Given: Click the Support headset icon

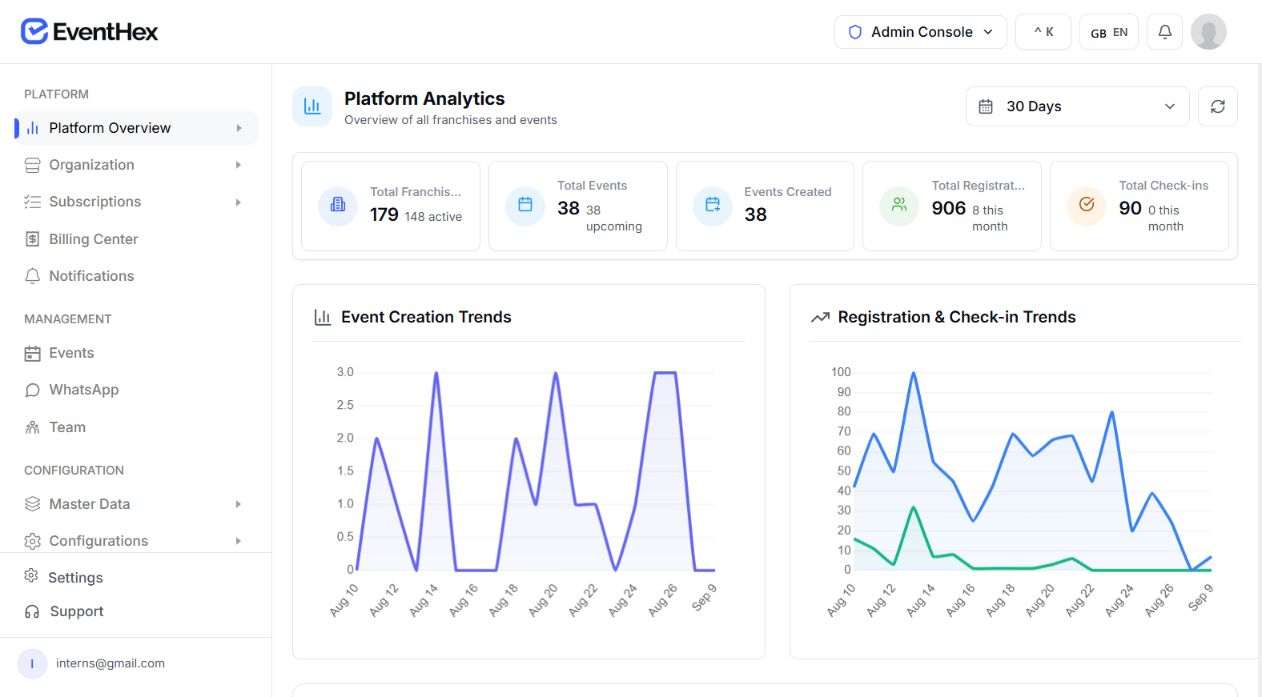Looking at the screenshot, I should click(x=31, y=611).
